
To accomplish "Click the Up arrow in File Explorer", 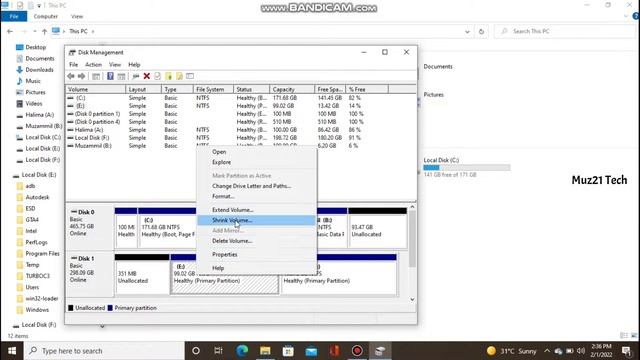I will point(44,31).
